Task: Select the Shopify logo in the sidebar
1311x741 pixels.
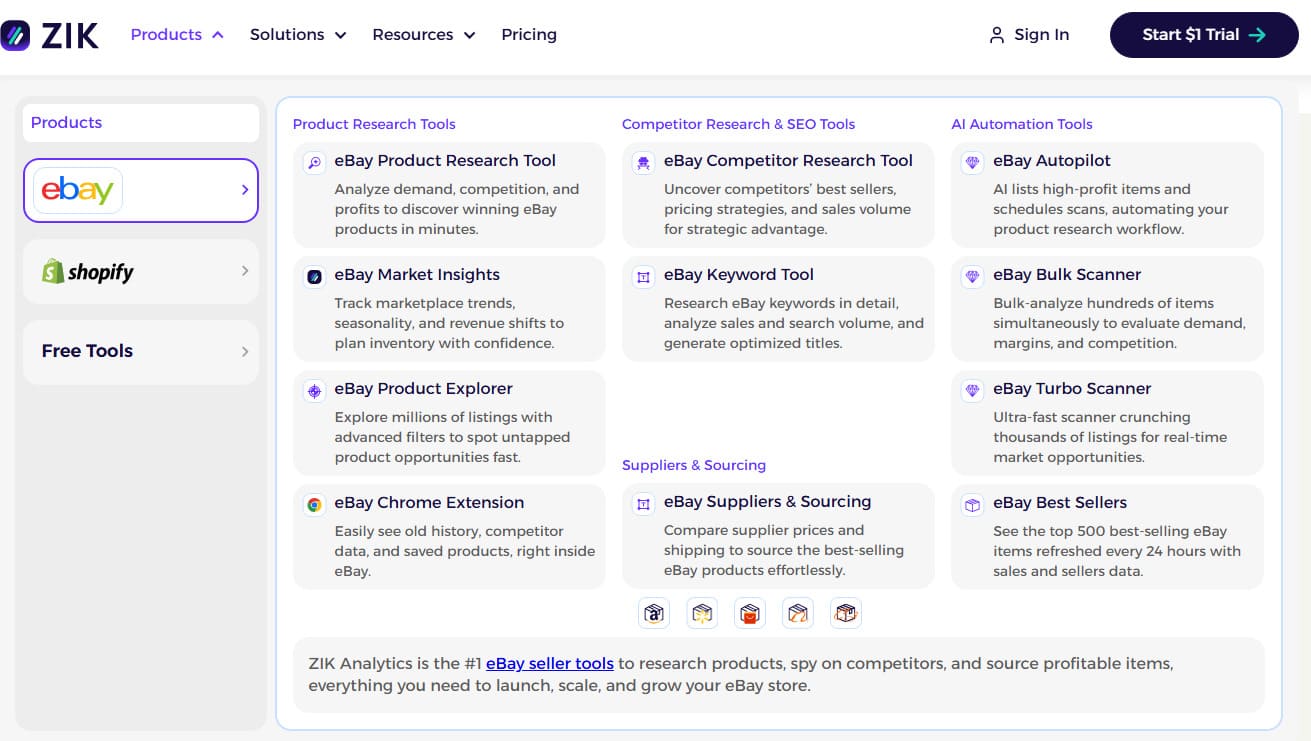Action: 87,271
